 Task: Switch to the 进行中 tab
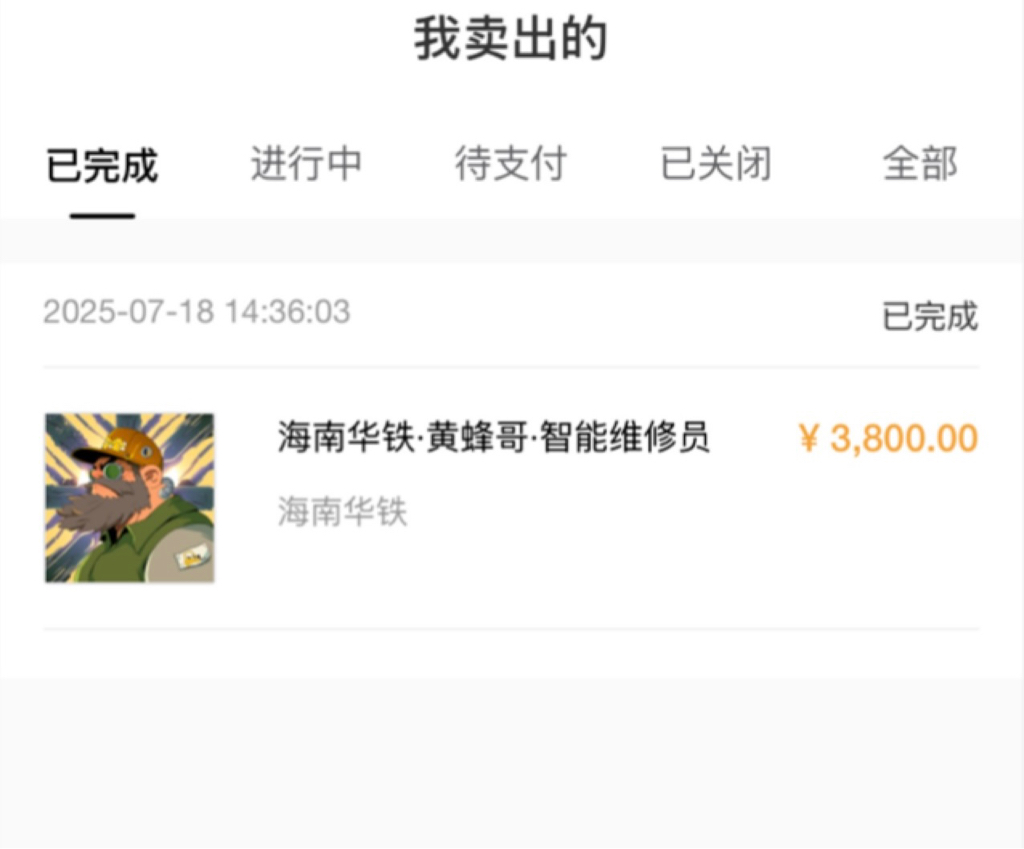pos(306,163)
